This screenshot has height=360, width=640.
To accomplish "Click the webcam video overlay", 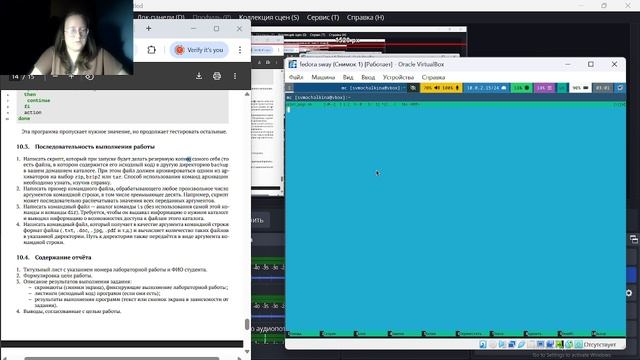I will (67, 38).
